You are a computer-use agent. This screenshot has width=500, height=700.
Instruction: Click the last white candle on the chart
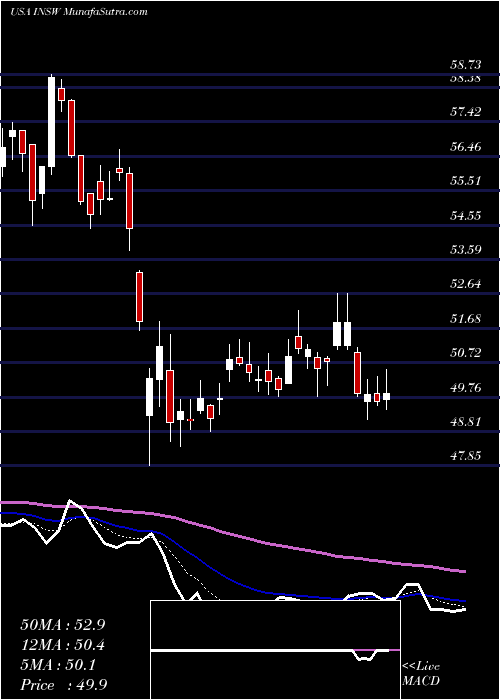387,396
